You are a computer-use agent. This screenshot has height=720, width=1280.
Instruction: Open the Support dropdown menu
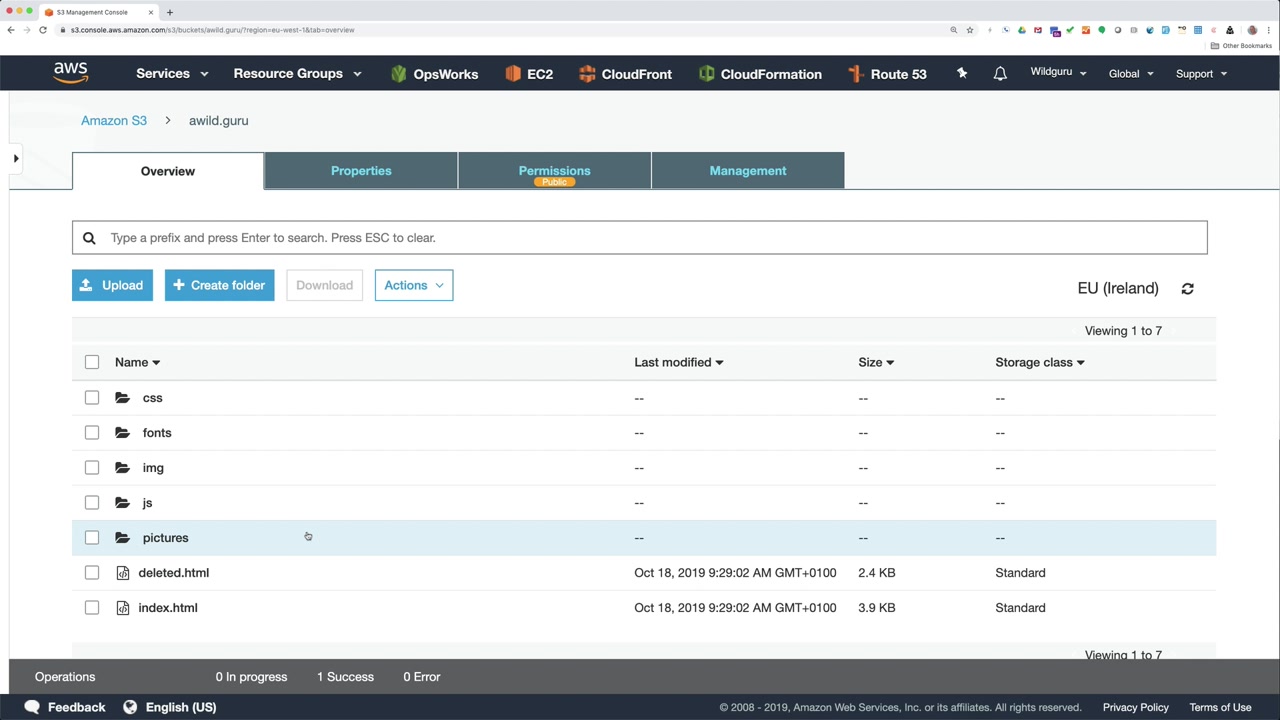(x=1201, y=74)
